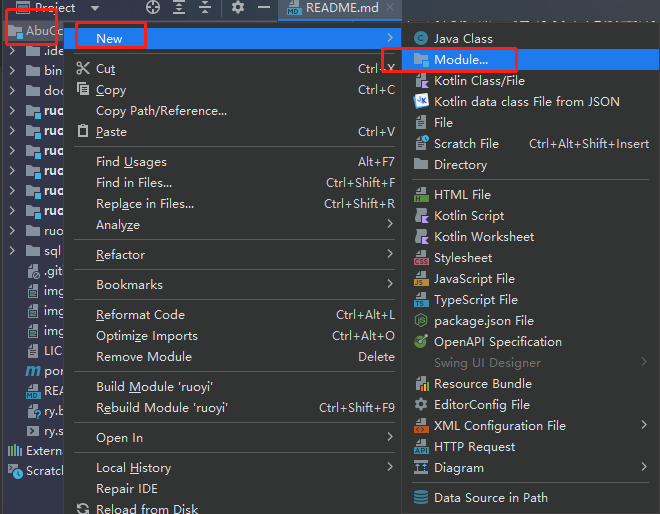Create a new File
The image size is (660, 514).
pyautogui.click(x=531, y=123)
